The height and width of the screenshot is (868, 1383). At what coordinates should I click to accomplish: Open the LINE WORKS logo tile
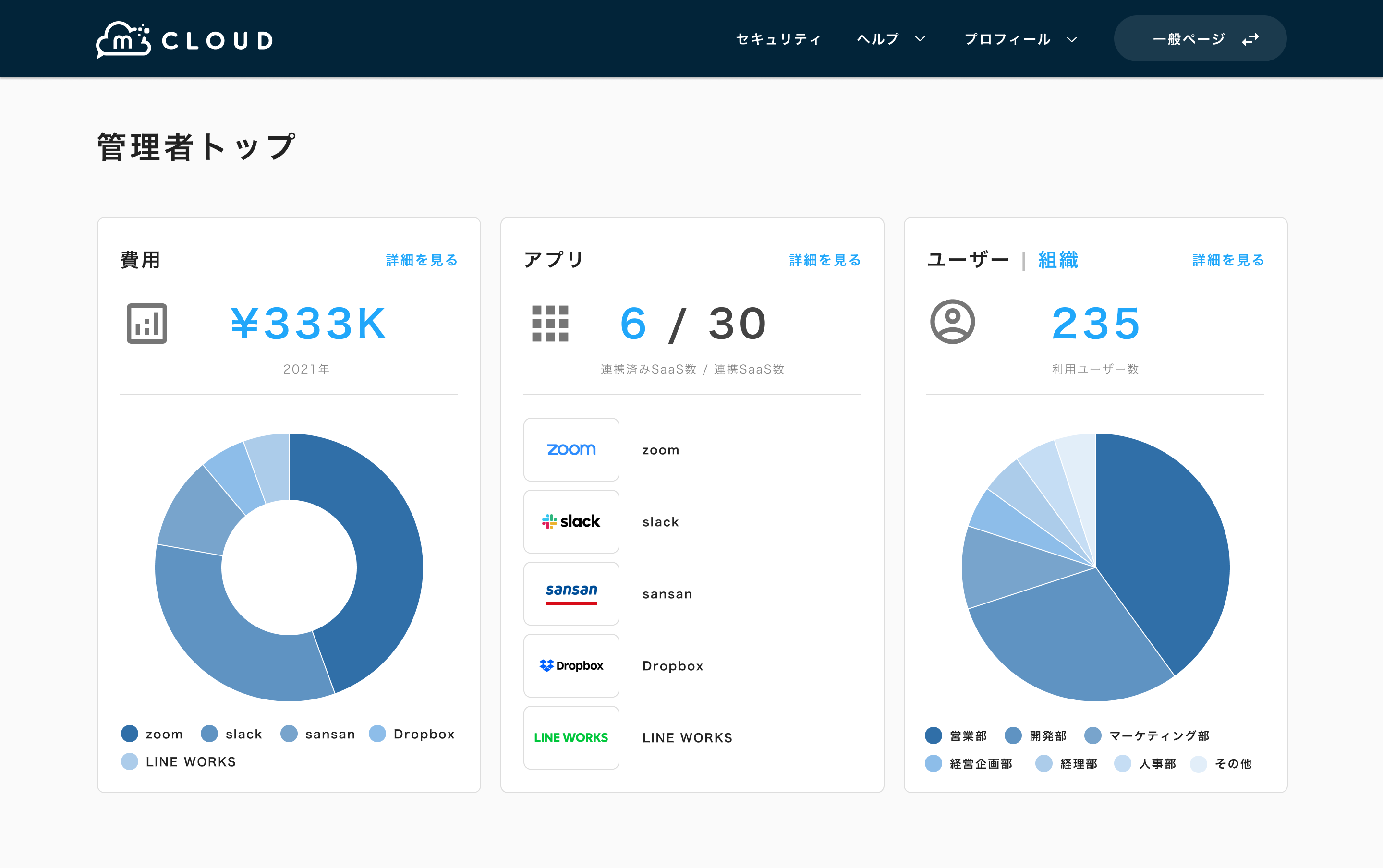pos(571,738)
